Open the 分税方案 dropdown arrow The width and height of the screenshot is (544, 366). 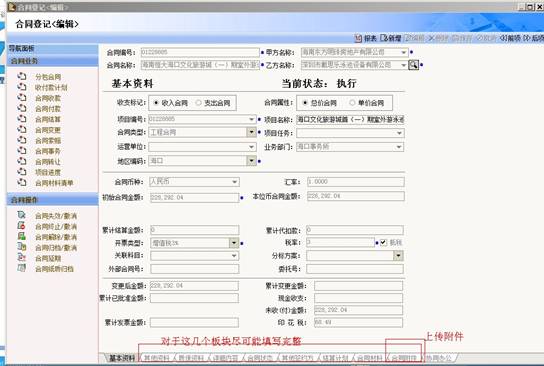point(398,256)
